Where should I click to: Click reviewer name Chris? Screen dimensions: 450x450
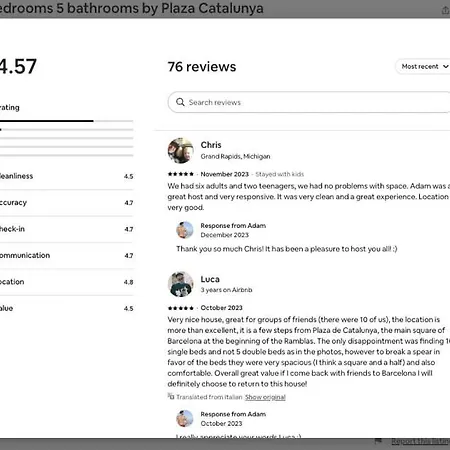211,145
